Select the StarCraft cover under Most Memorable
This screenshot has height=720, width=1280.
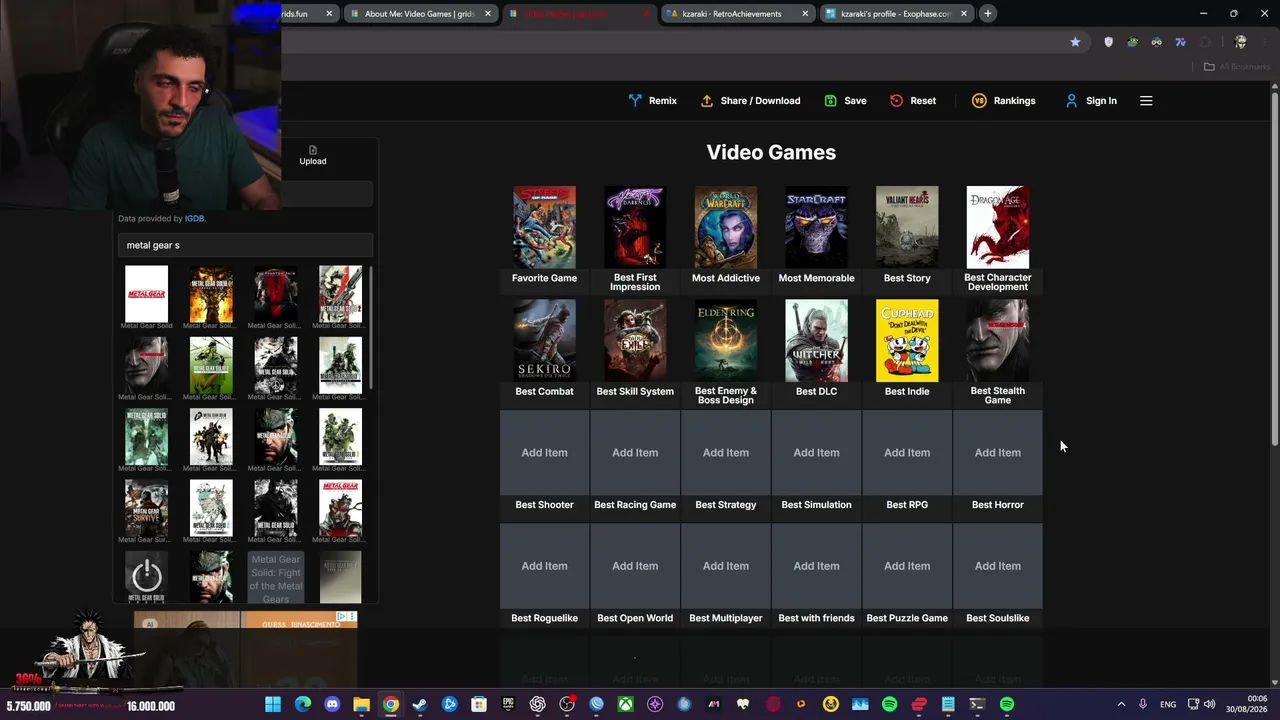(x=816, y=227)
